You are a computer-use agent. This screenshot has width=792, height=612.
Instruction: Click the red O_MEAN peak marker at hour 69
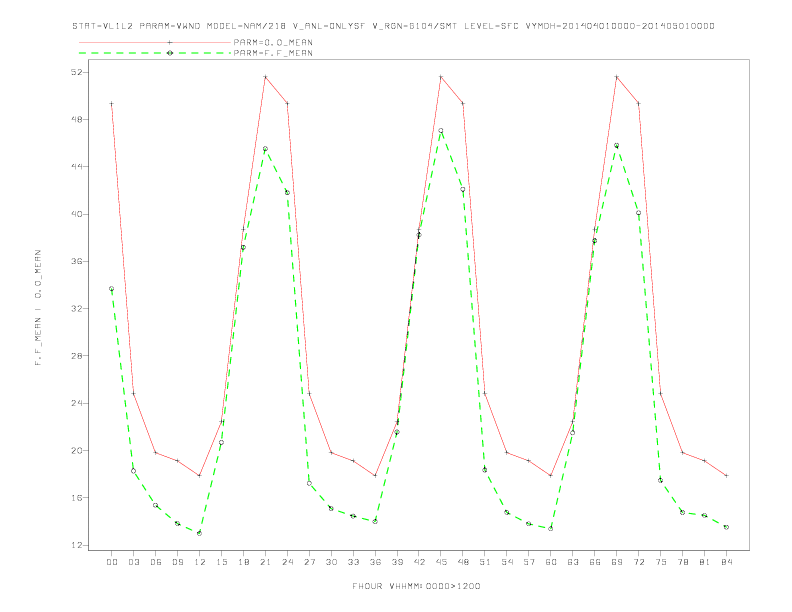pyautogui.click(x=617, y=77)
